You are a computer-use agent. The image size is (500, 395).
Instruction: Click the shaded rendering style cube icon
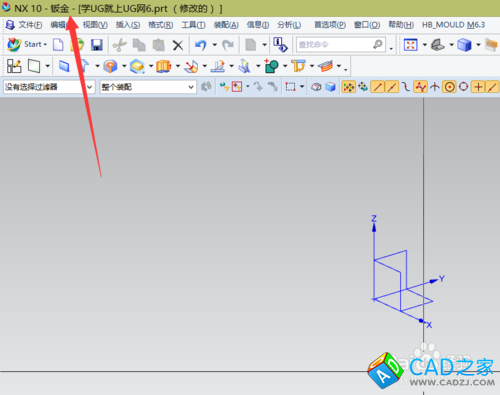(464, 44)
